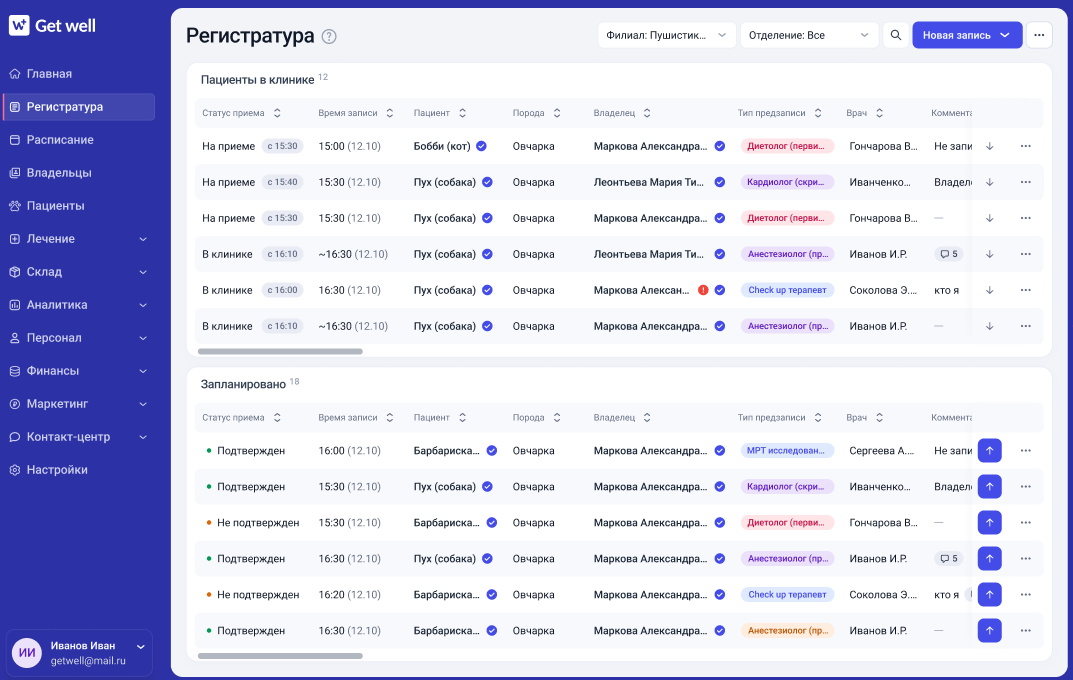The width and height of the screenshot is (1073, 680).
Task: Click up arrow for МРТ исследование row
Action: pyautogui.click(x=990, y=451)
